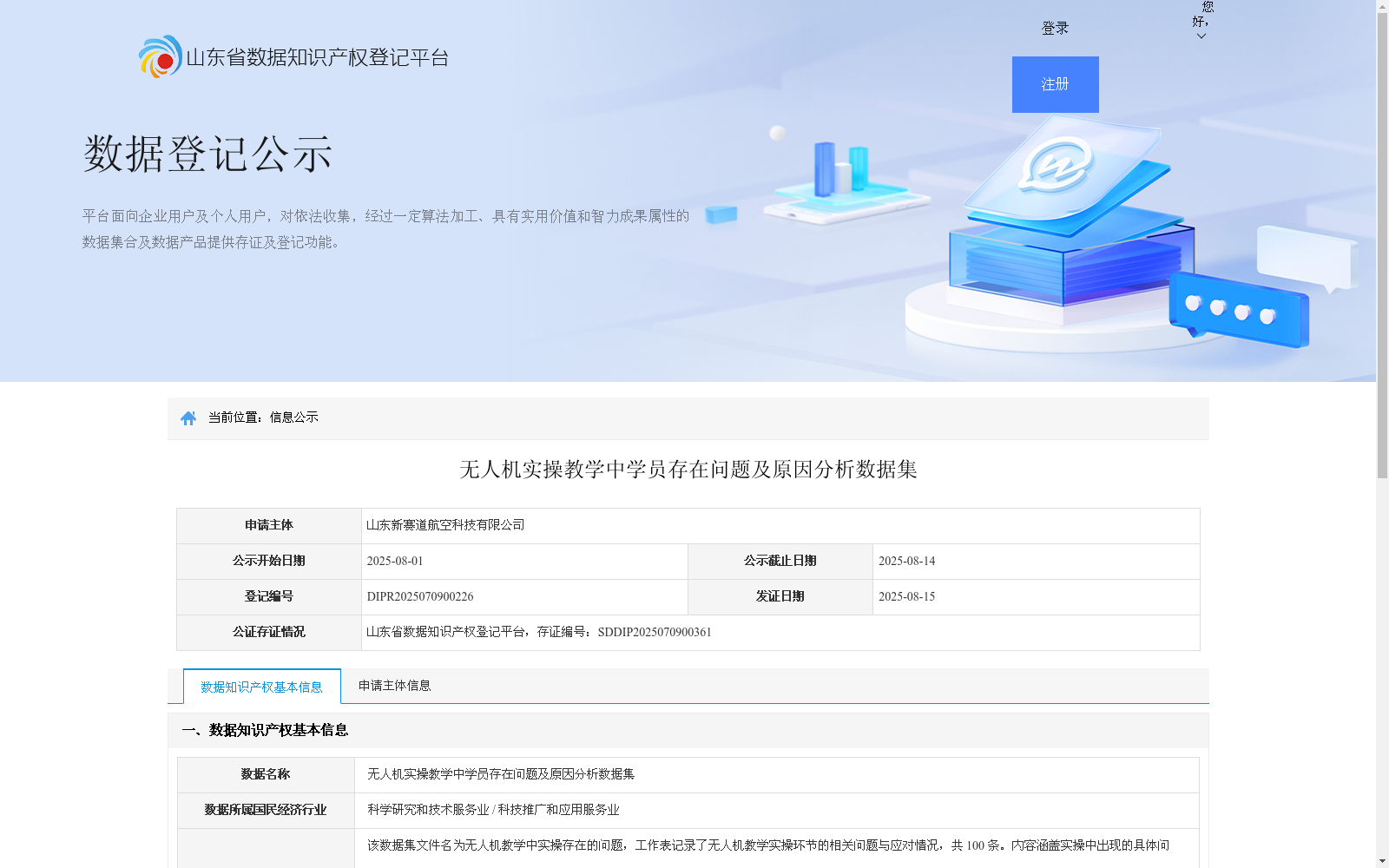
Task: Click the banner heading 数据登记公示
Action: 207,155
